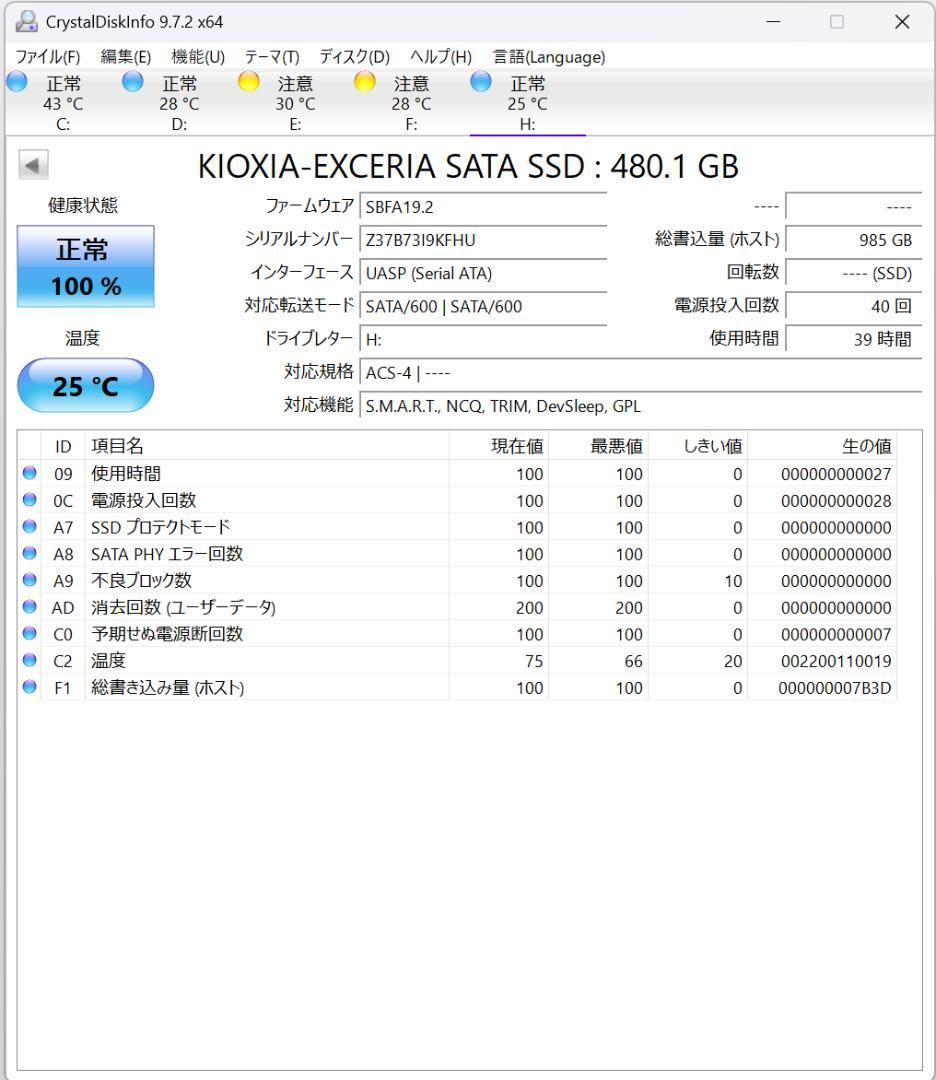
Task: Click power on hours value 39 時間
Action: [x=853, y=339]
